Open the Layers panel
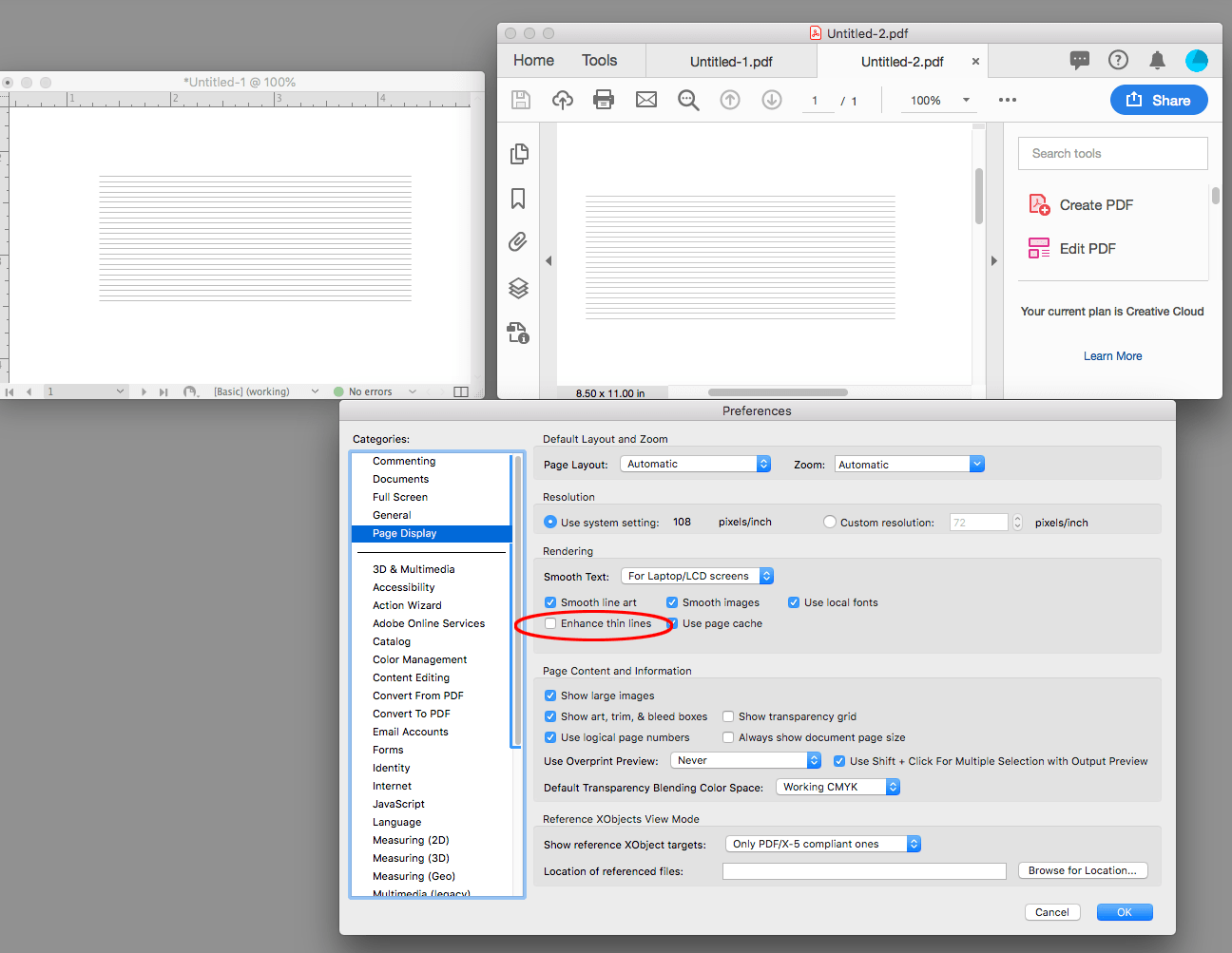 [x=518, y=288]
